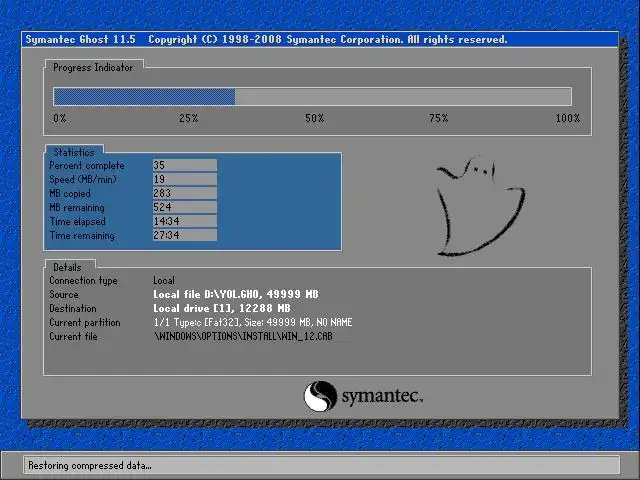Screen dimensions: 640x480
Task: Select the Progress Indicator tab label
Action: pos(93,67)
